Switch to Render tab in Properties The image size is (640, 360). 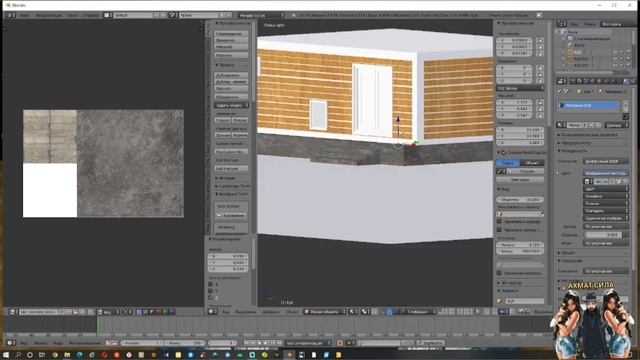pos(573,81)
